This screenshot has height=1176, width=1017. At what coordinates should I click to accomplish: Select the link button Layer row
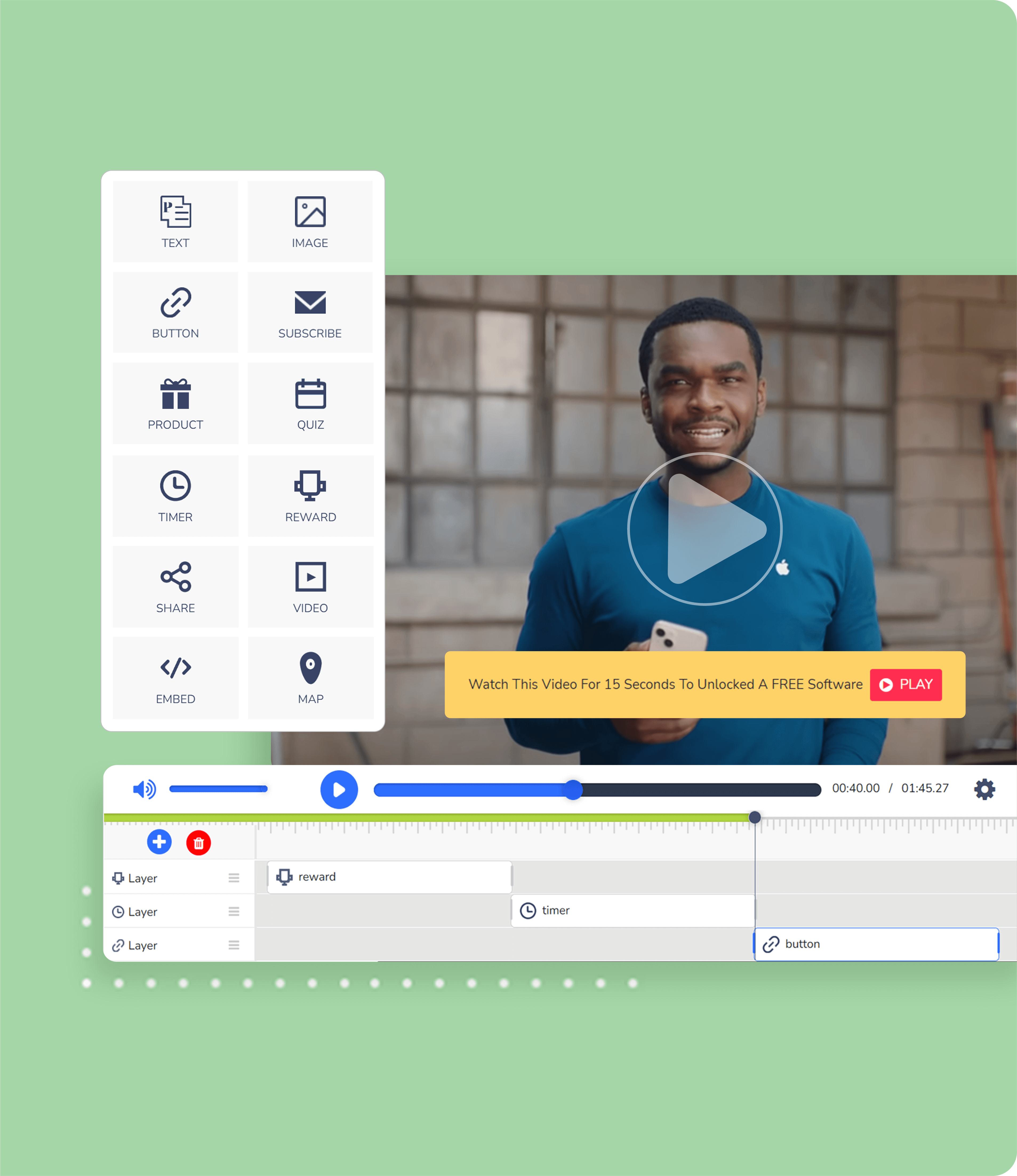coord(179,945)
